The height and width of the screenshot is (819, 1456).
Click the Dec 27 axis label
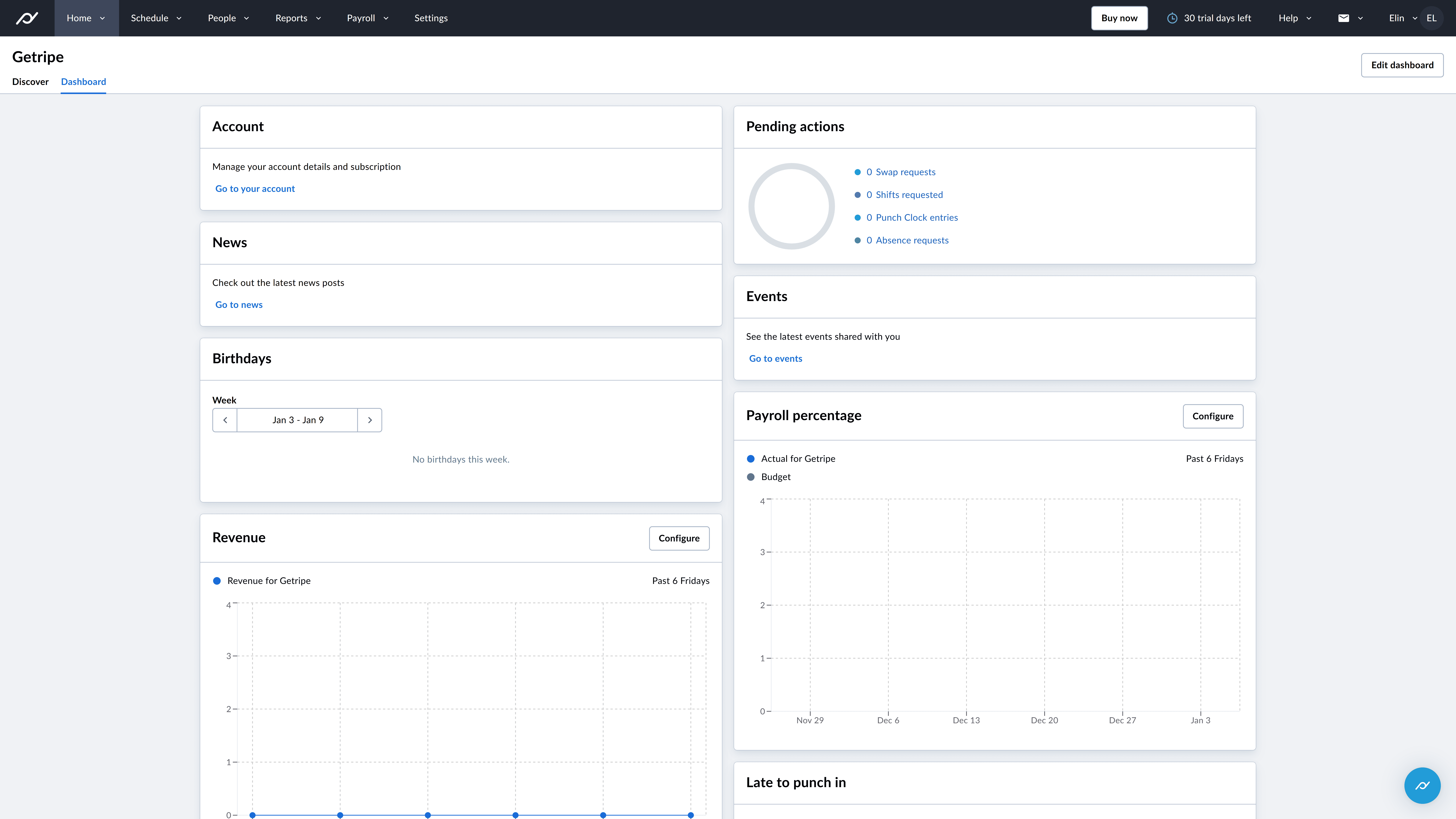[1123, 720]
